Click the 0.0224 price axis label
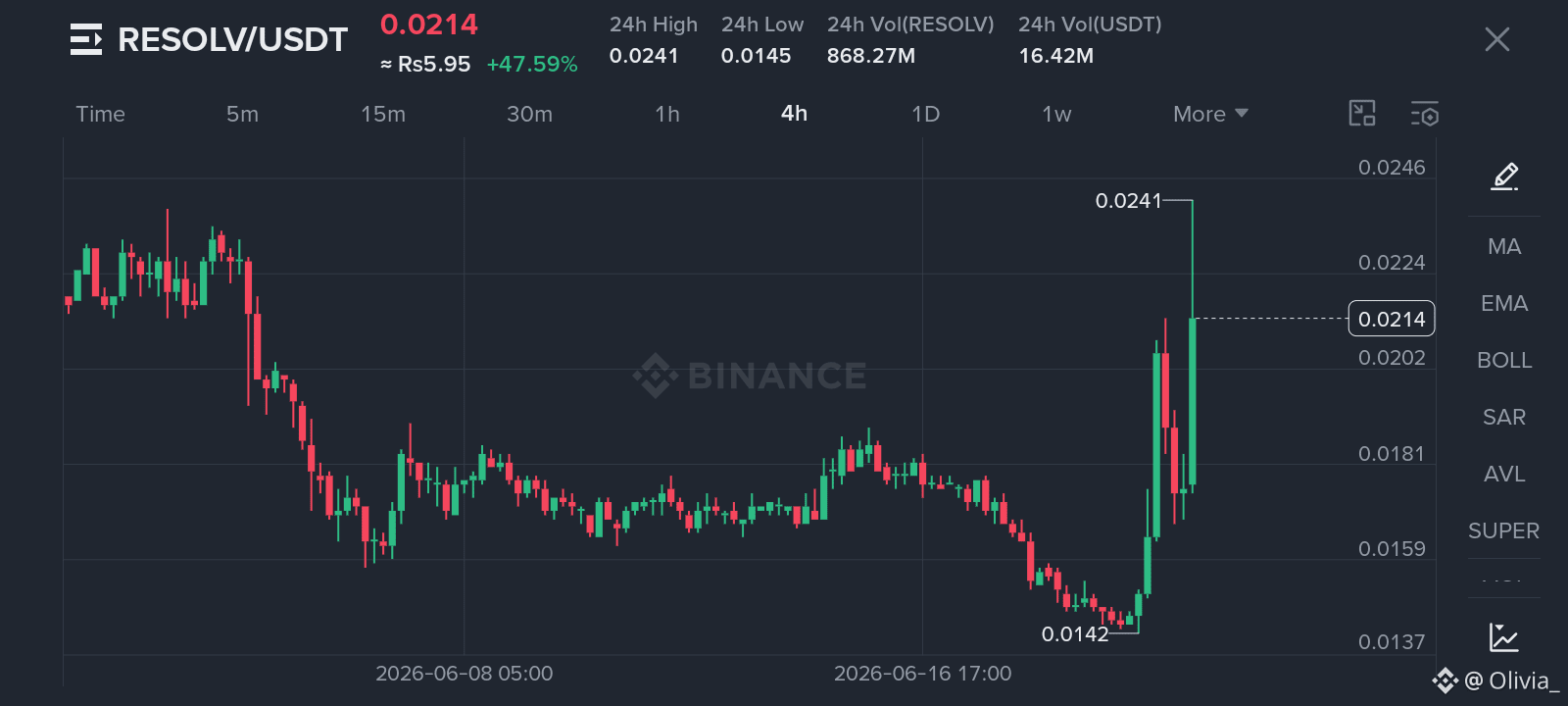 coord(1392,263)
